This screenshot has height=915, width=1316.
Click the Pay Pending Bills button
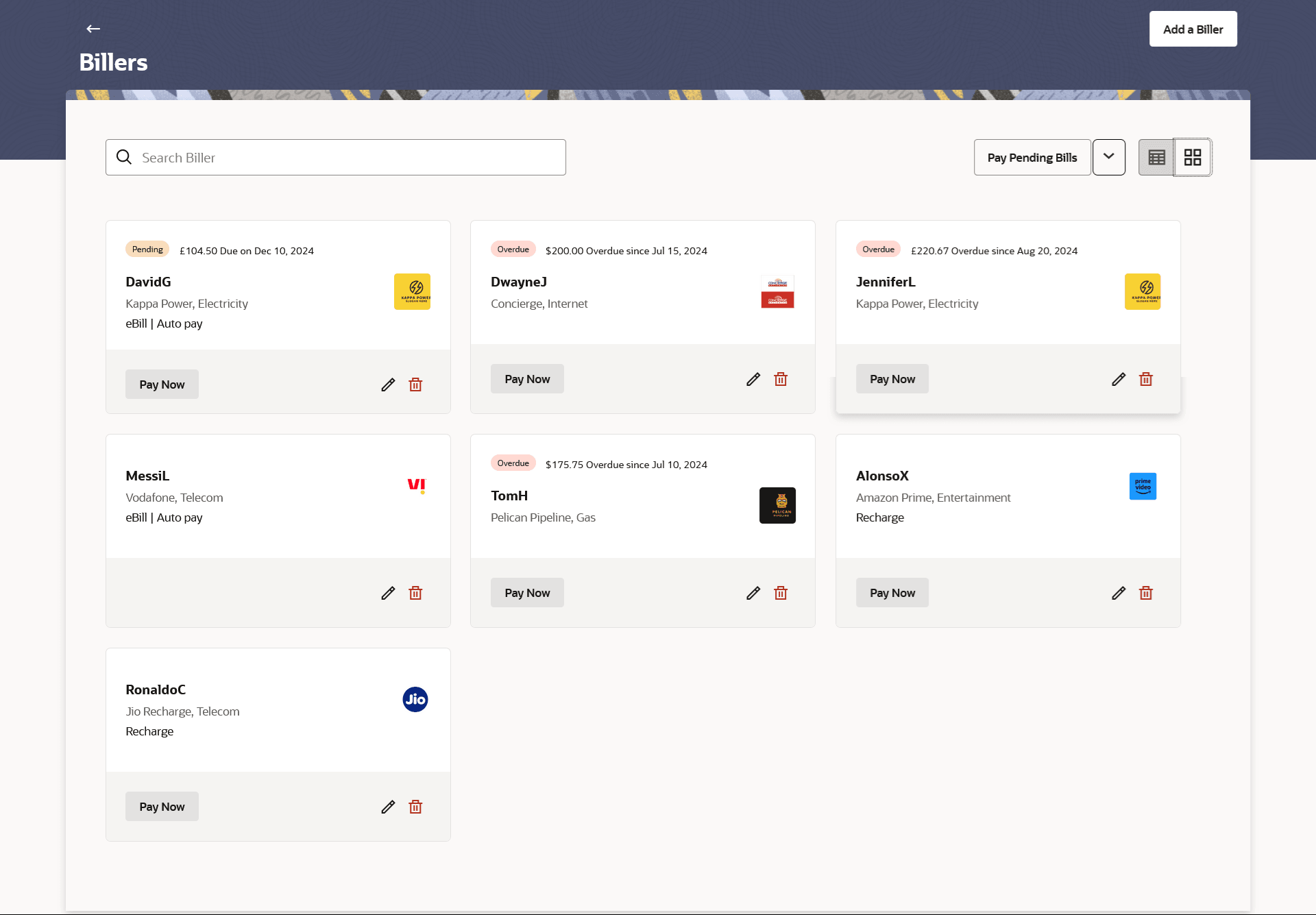coord(1032,158)
